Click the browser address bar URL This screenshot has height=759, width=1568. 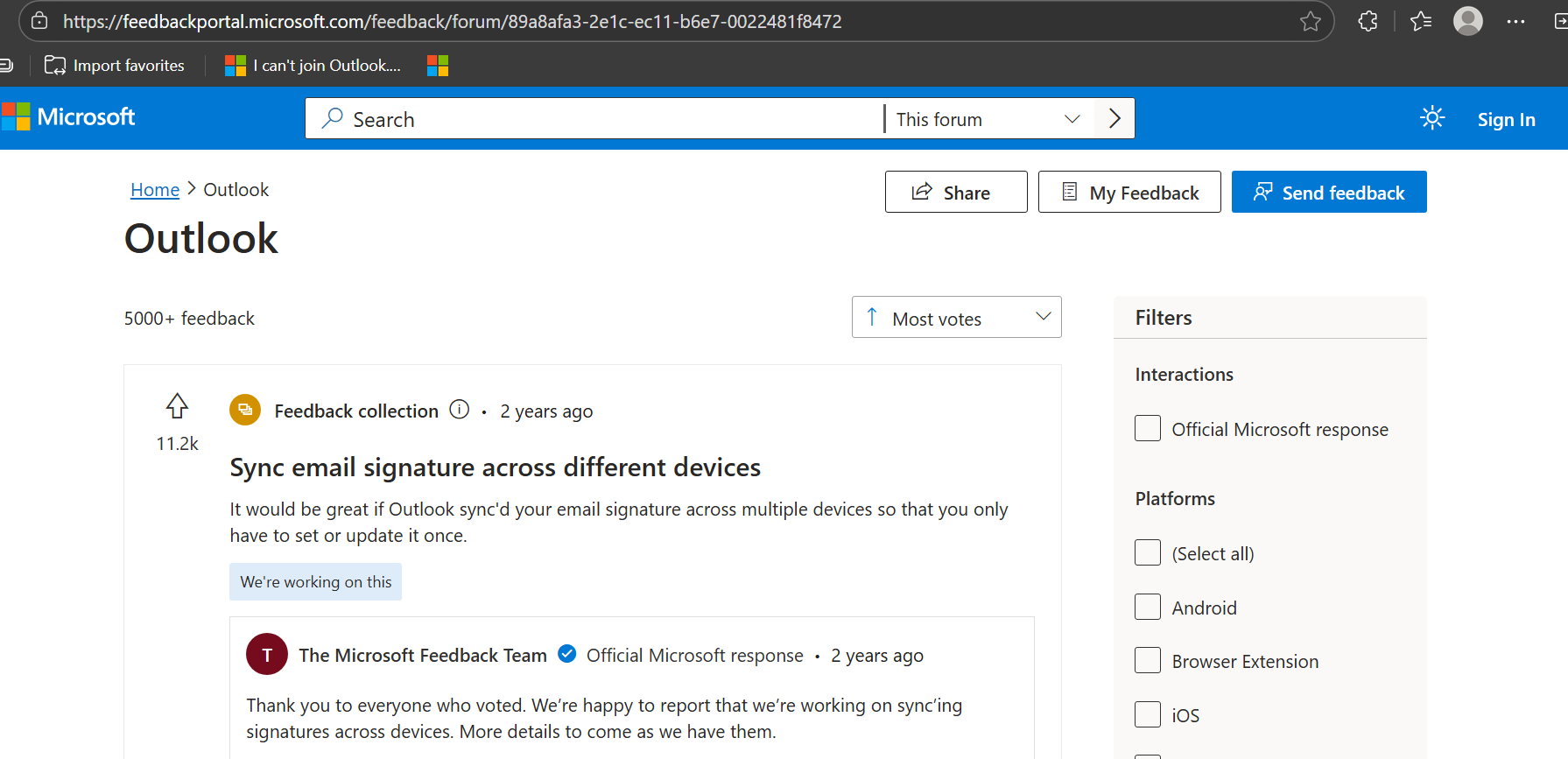452,21
